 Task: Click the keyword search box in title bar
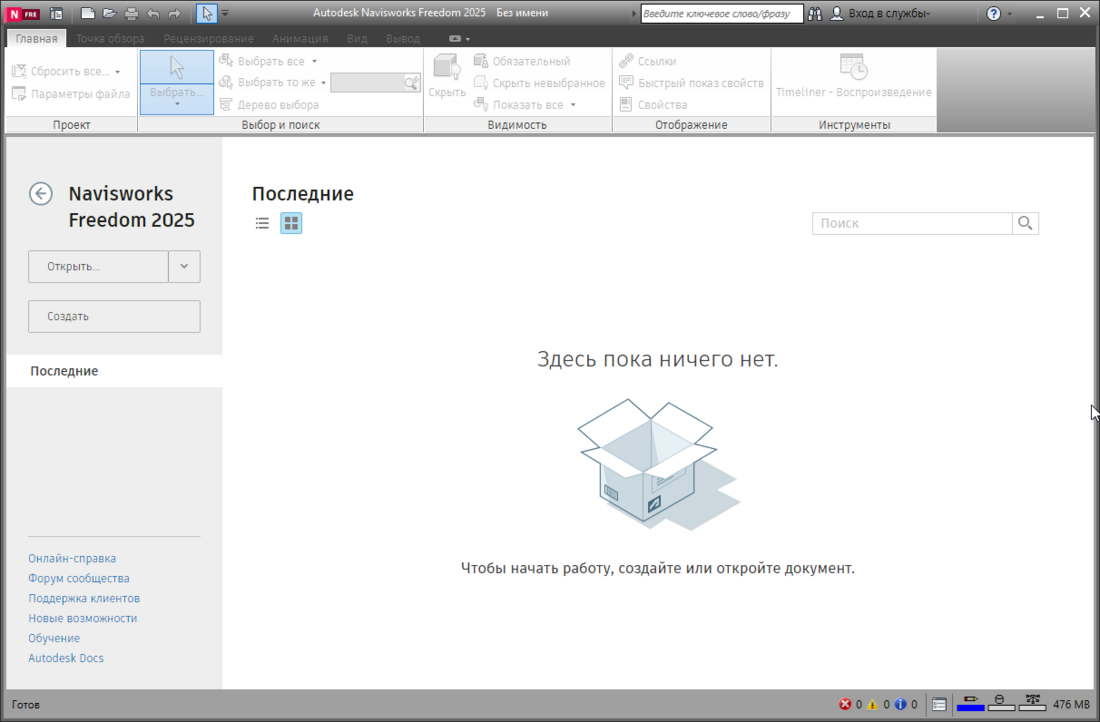721,13
